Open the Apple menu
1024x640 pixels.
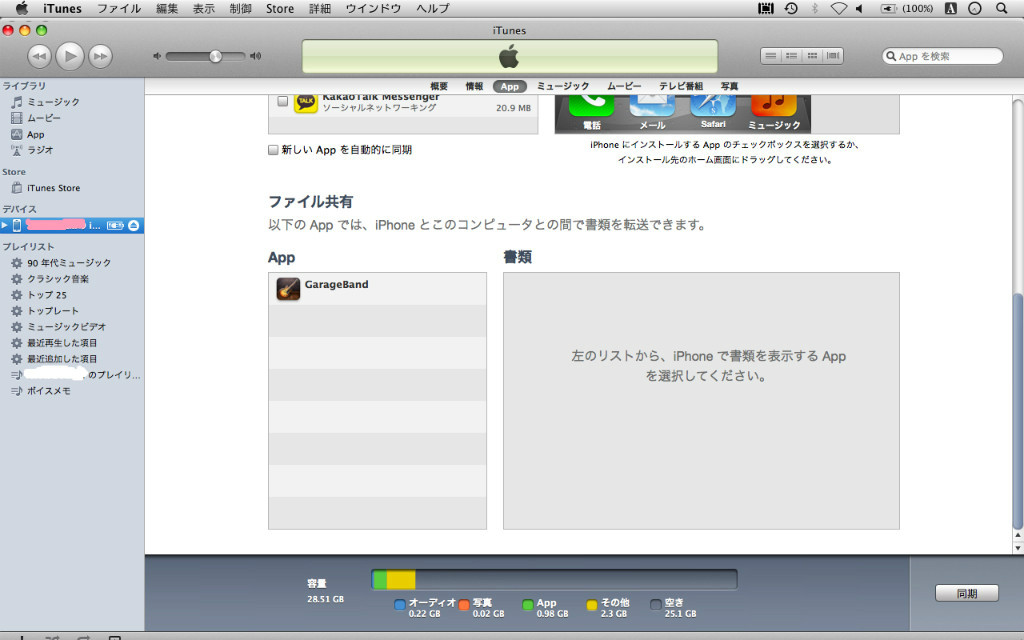(x=22, y=8)
